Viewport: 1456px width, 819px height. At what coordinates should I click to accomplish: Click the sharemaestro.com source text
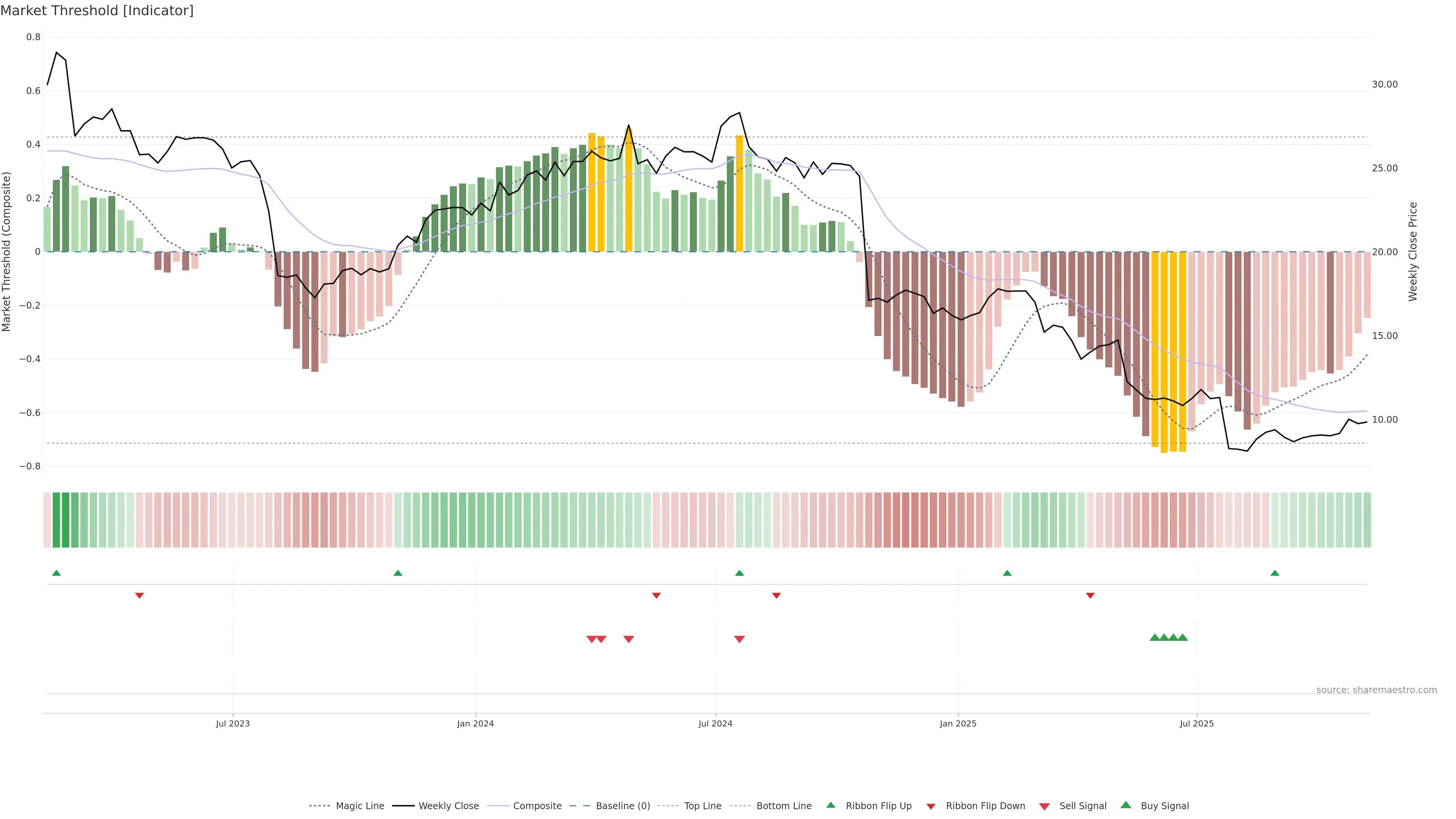click(x=1376, y=690)
